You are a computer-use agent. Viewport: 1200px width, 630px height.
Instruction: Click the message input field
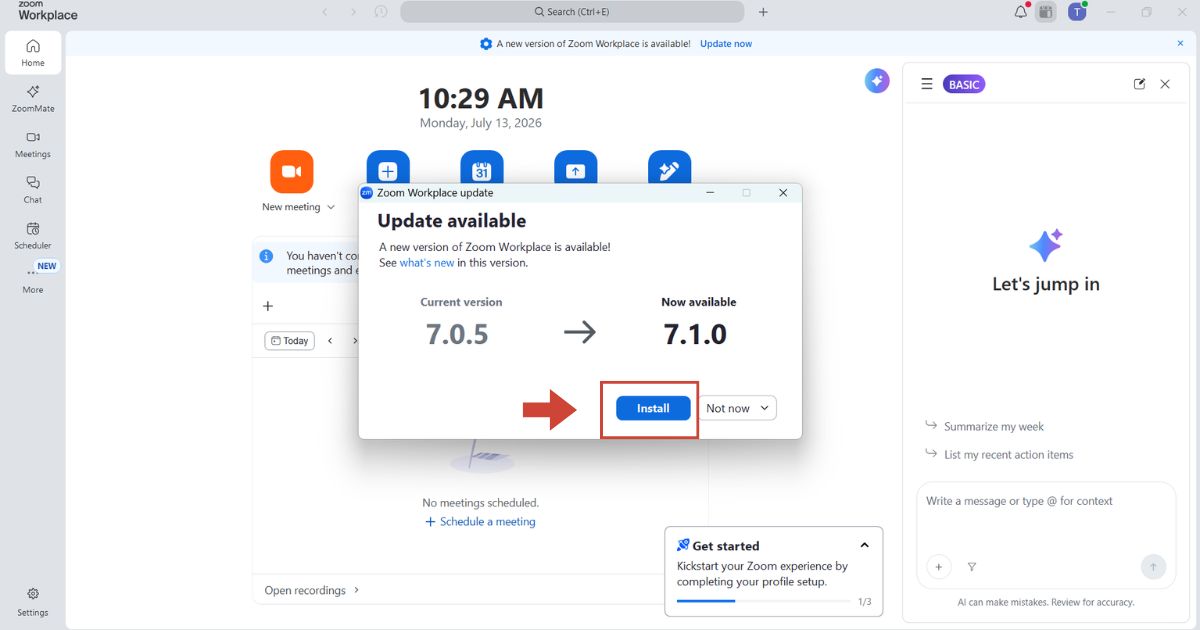1046,517
